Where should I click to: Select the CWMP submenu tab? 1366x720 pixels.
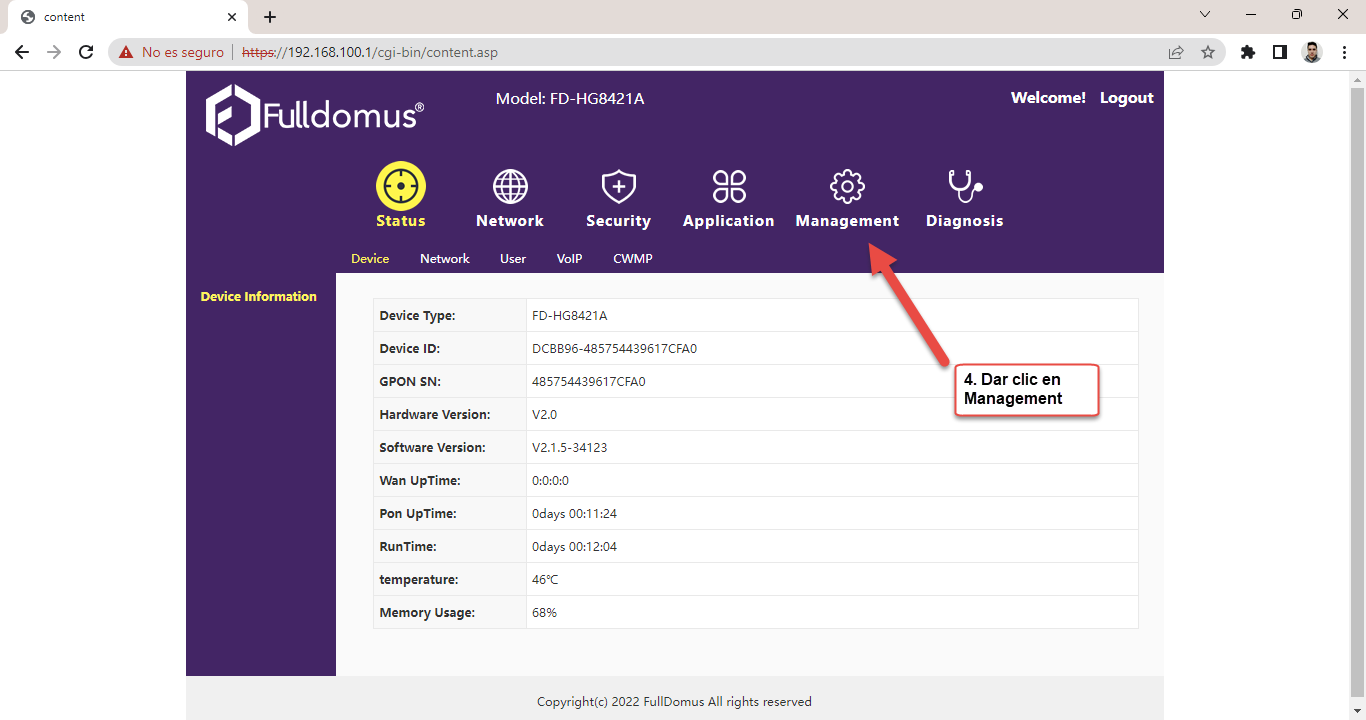pyautogui.click(x=633, y=258)
